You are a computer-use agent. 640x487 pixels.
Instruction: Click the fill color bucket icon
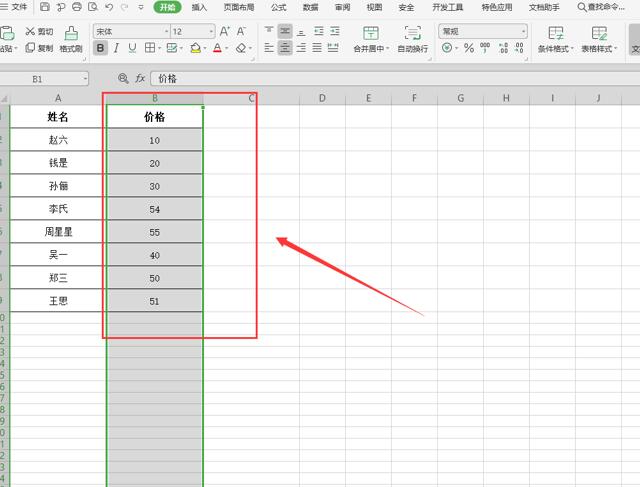196,48
